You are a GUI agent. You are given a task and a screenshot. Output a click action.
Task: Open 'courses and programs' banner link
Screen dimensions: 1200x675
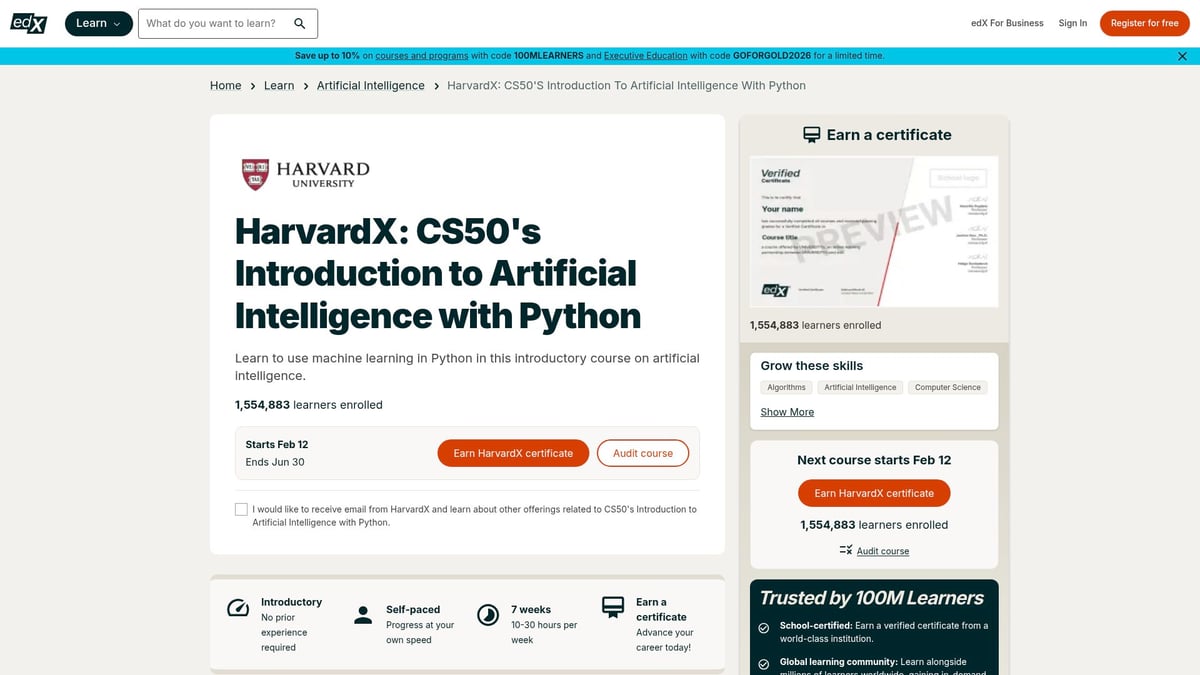pos(422,56)
